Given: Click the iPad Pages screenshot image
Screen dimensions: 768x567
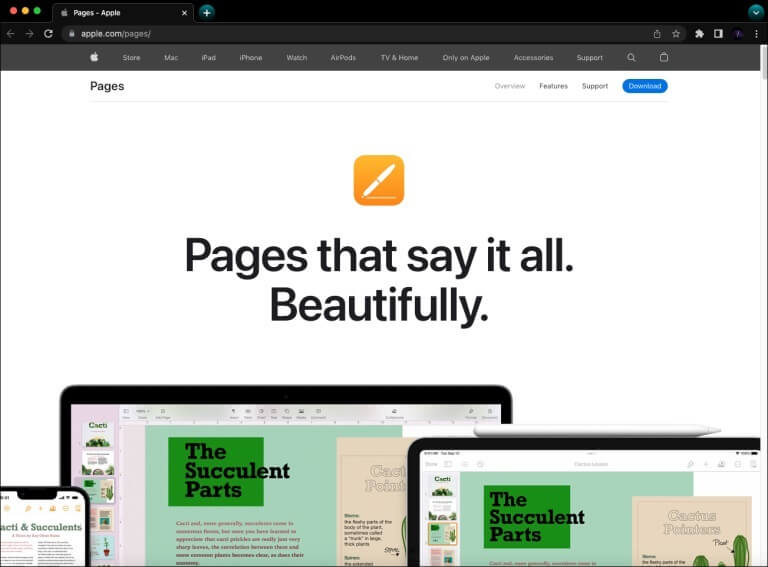Looking at the screenshot, I should click(x=584, y=502).
